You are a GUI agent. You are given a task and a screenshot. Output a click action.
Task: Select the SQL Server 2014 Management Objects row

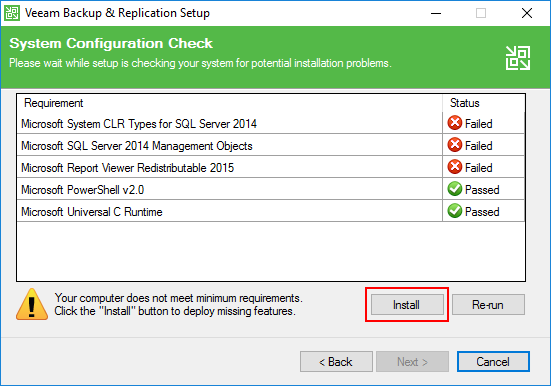271,145
